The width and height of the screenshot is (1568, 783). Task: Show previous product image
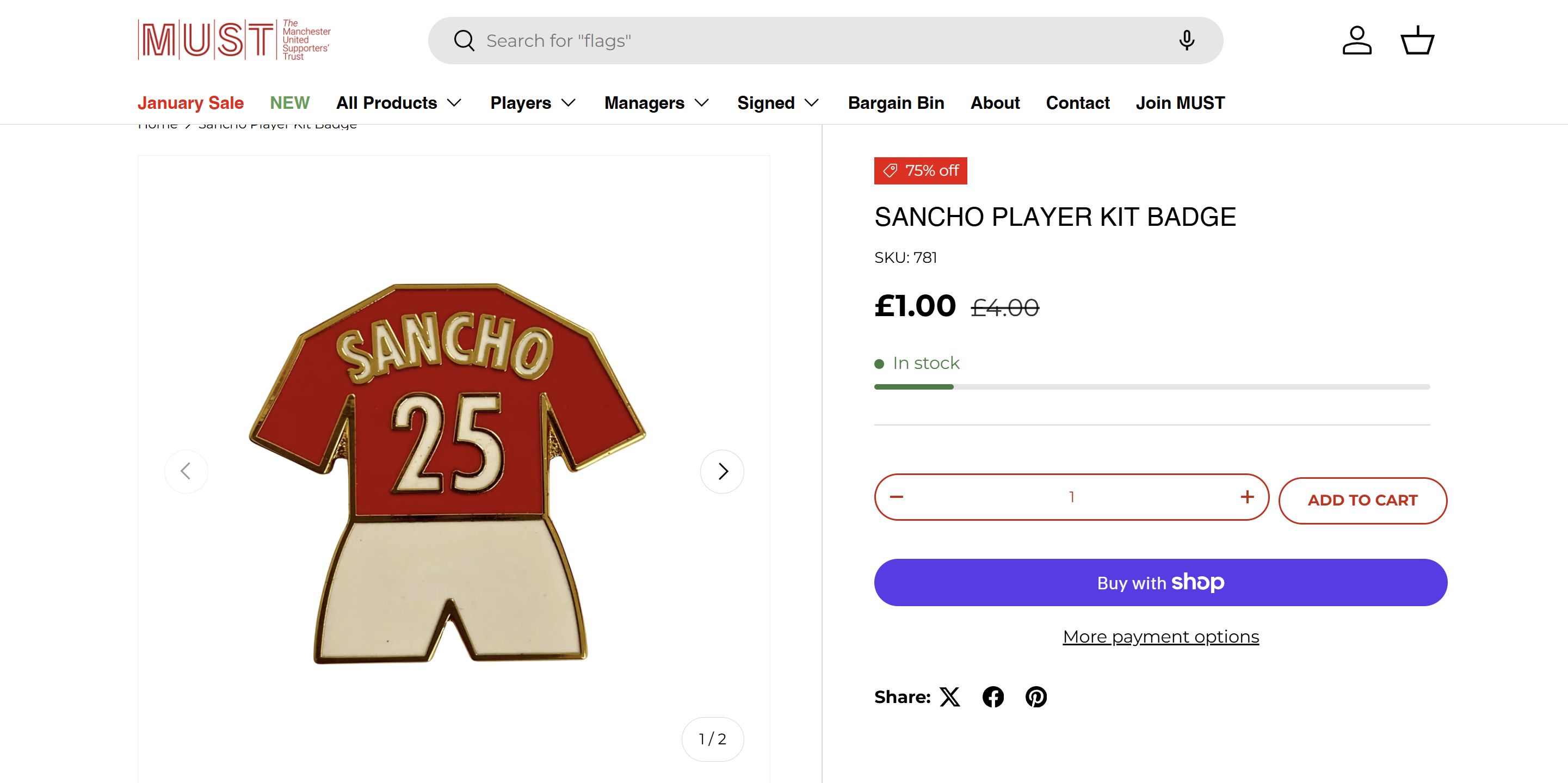186,471
